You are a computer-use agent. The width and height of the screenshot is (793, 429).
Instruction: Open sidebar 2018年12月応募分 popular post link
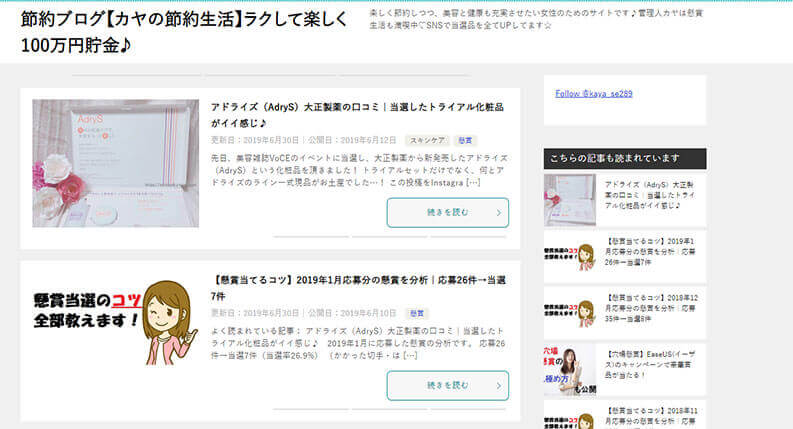(x=651, y=308)
